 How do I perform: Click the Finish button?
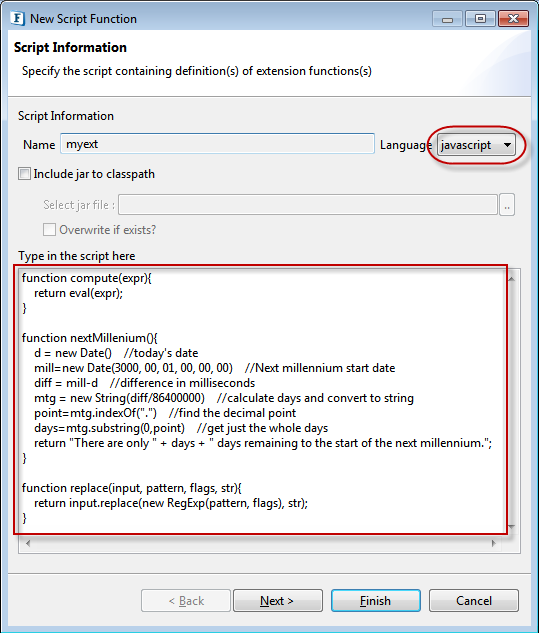tap(376, 601)
